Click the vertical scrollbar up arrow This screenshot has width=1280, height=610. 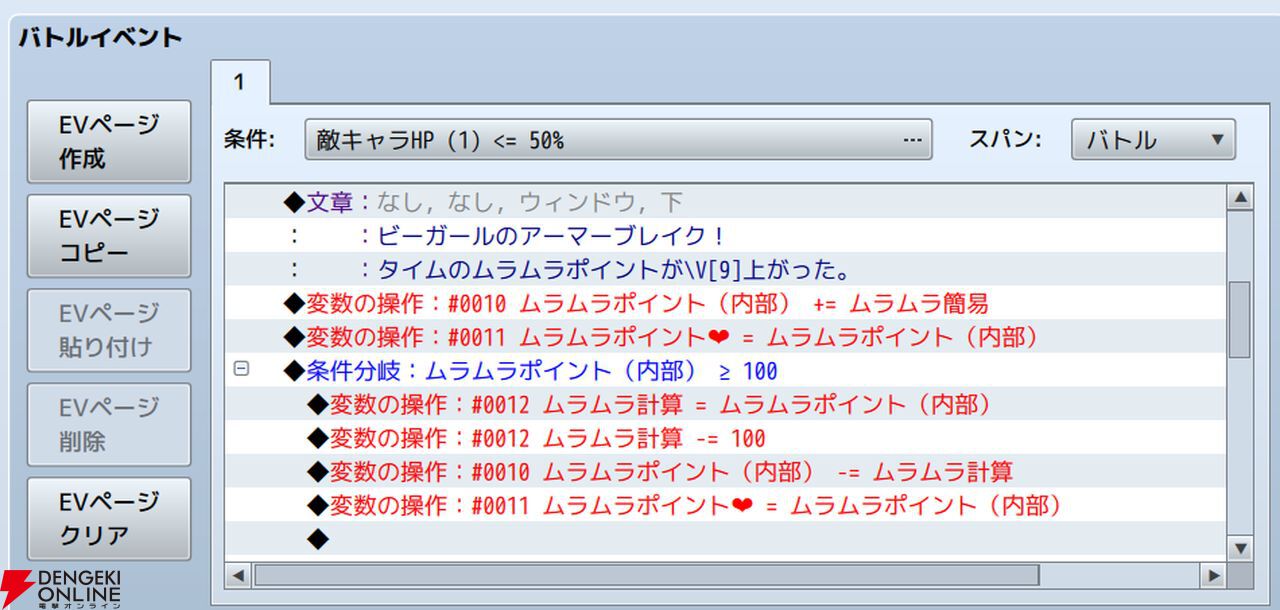[1240, 198]
